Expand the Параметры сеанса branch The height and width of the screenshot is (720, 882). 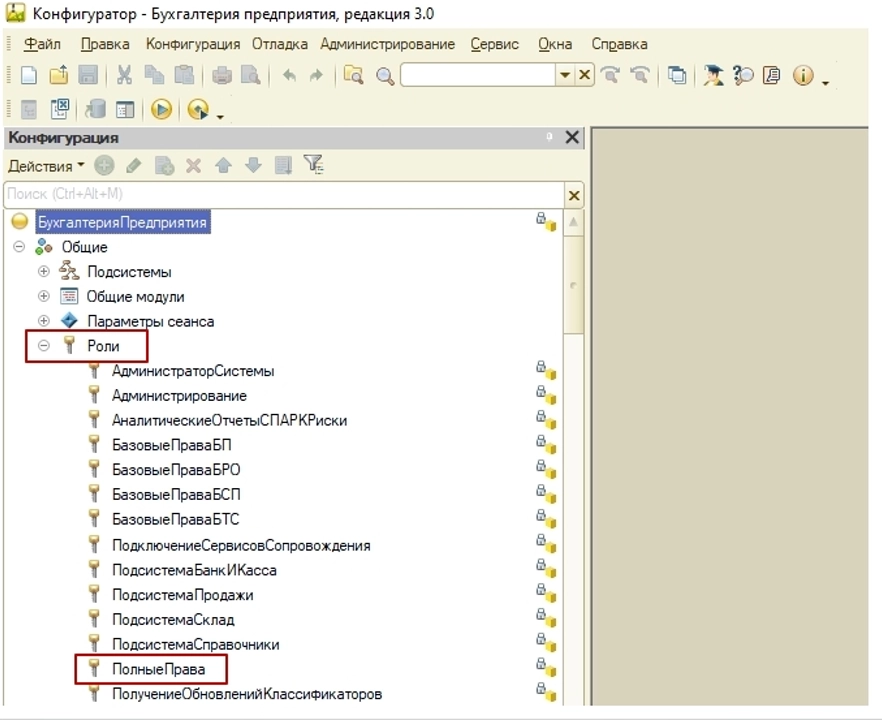tap(43, 321)
